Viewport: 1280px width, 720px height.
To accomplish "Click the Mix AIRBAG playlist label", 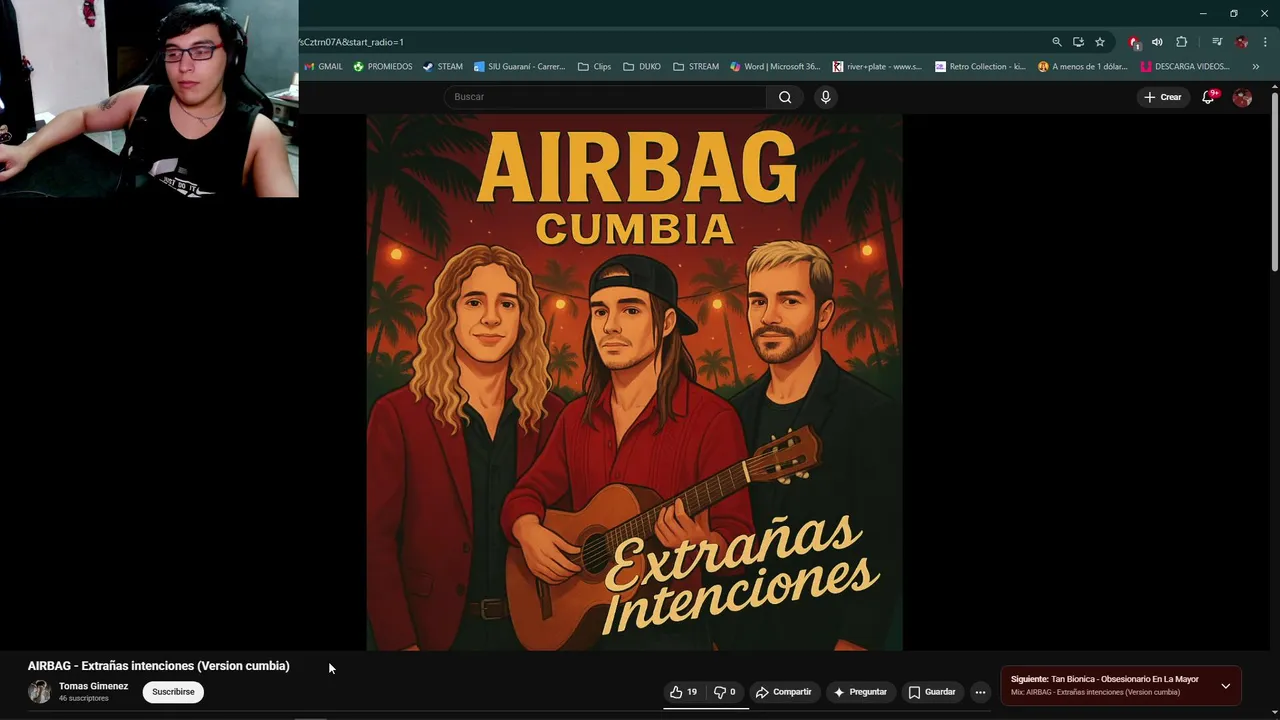I will point(1095,692).
